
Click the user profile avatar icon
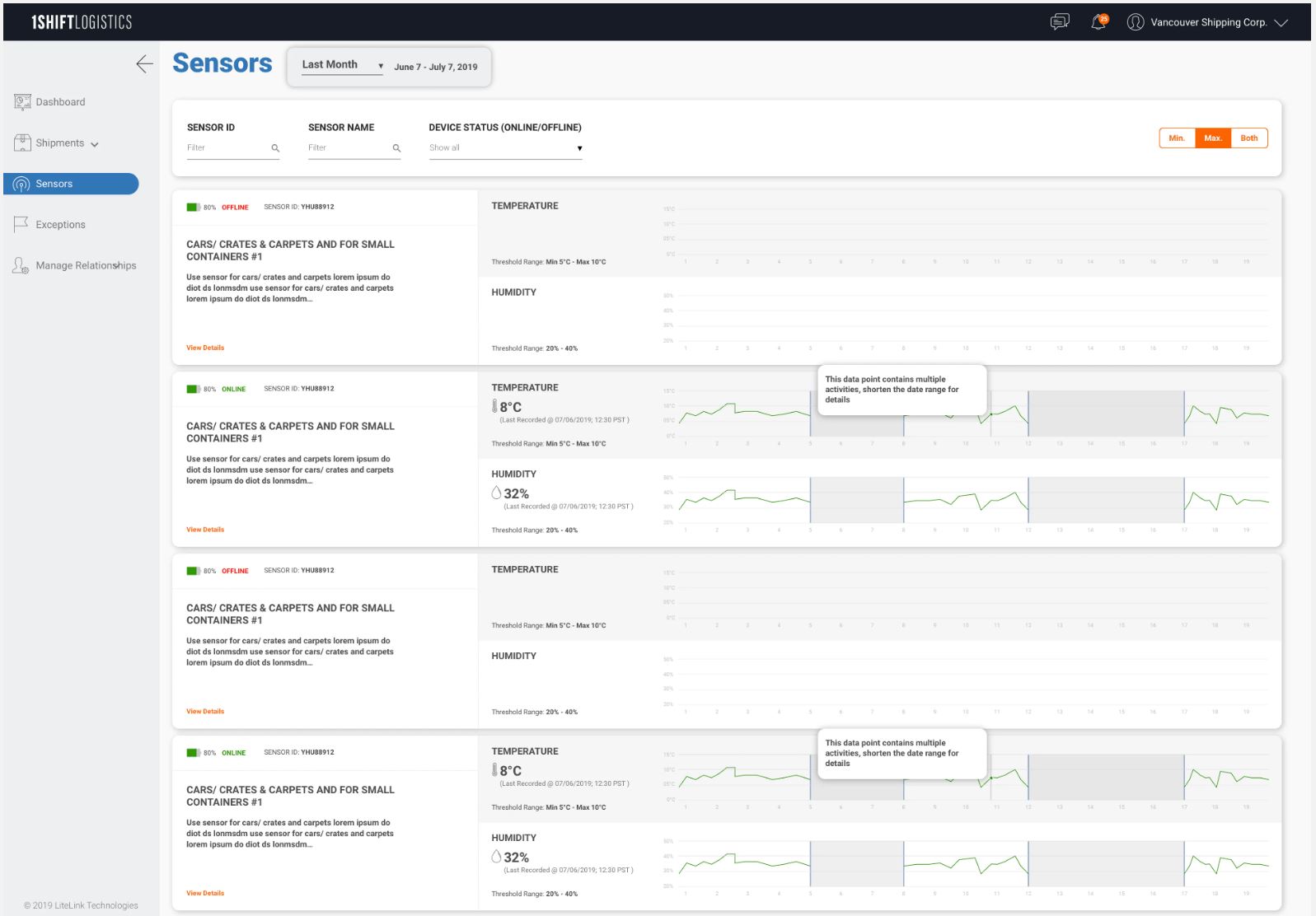coord(1136,22)
